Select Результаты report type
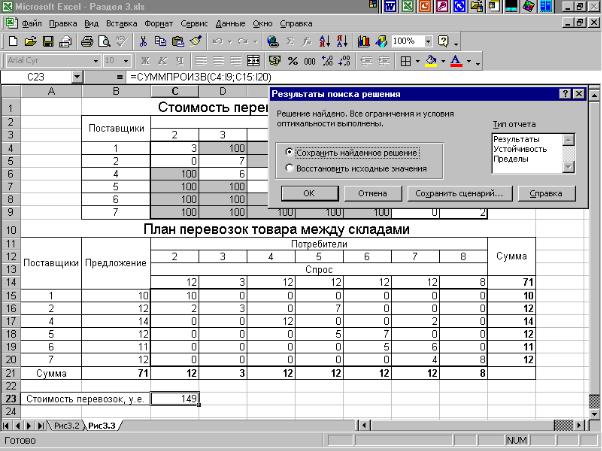602x451 pixels. click(516, 139)
